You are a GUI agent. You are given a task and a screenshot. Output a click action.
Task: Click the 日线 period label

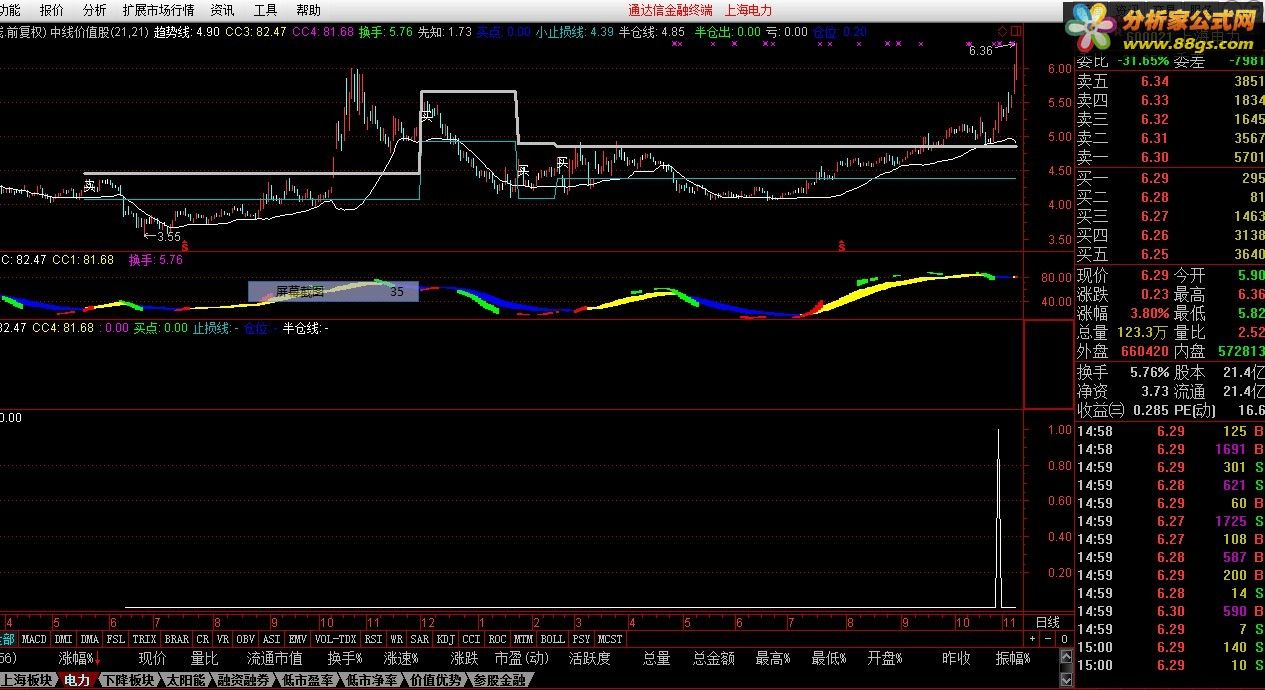tap(1048, 622)
